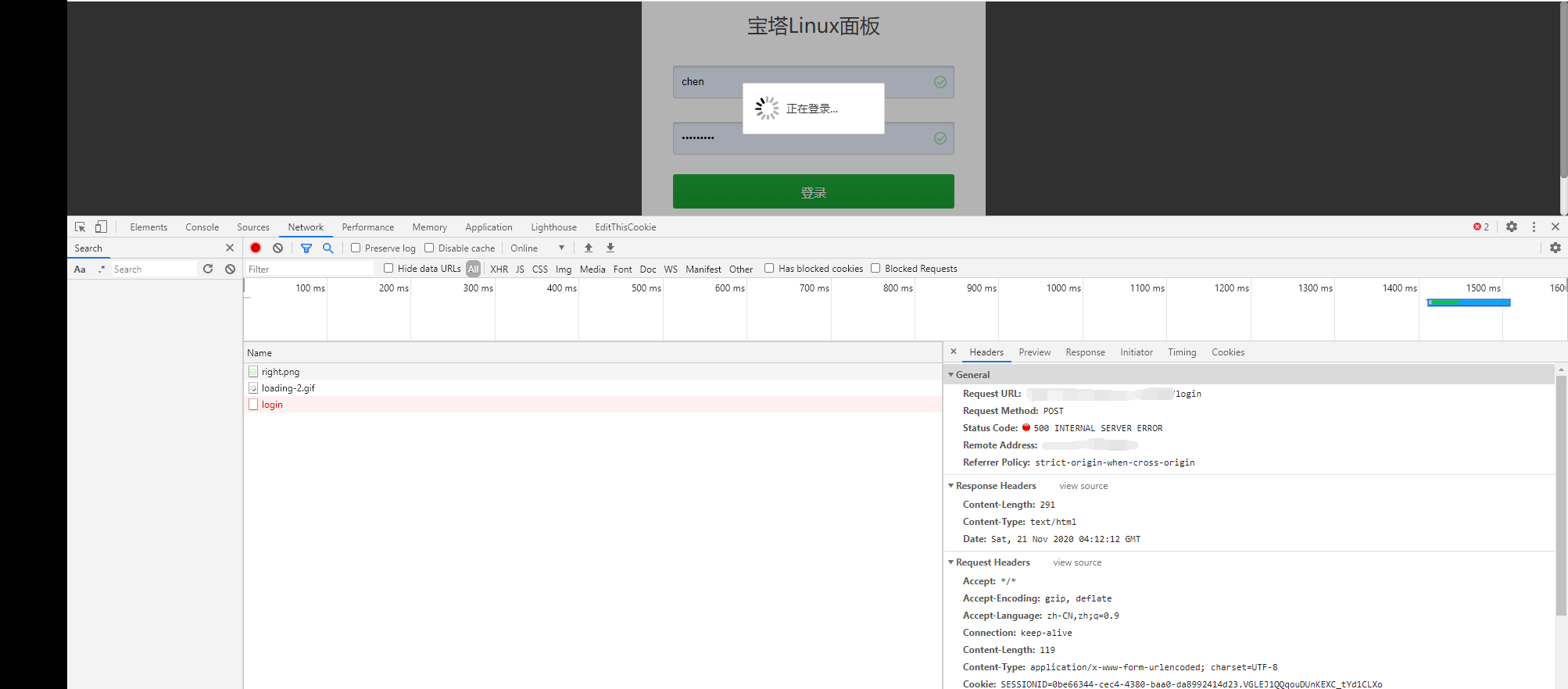The width and height of the screenshot is (1568, 689).
Task: Click the password field validation checkmark
Action: pyautogui.click(x=940, y=138)
